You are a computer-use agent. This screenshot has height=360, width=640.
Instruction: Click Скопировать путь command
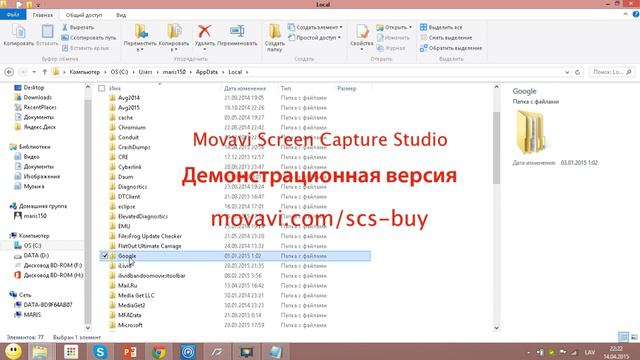point(89,38)
